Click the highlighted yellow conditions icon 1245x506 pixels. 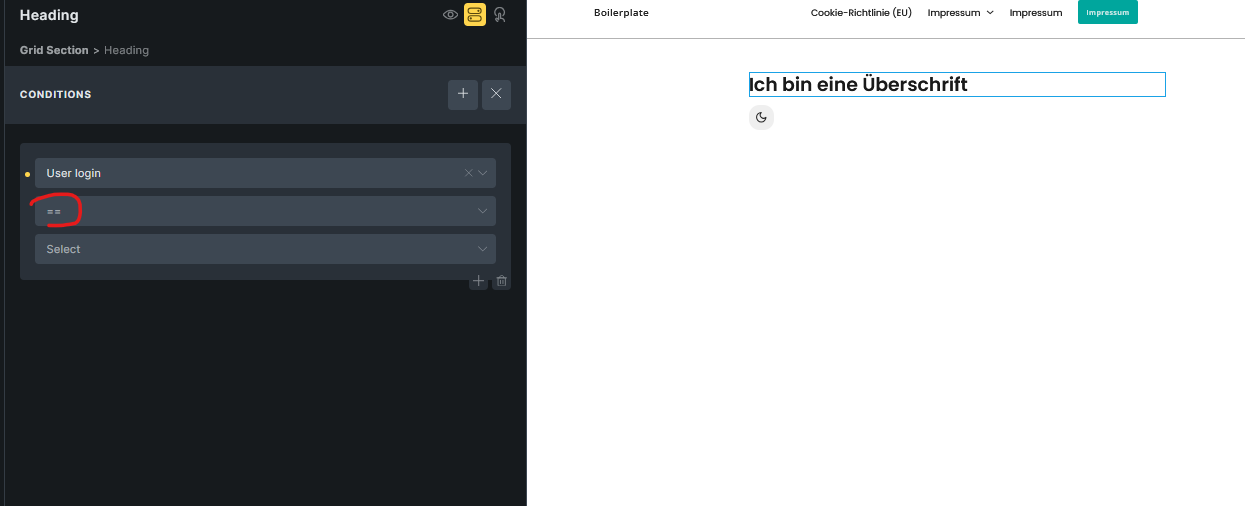click(474, 15)
